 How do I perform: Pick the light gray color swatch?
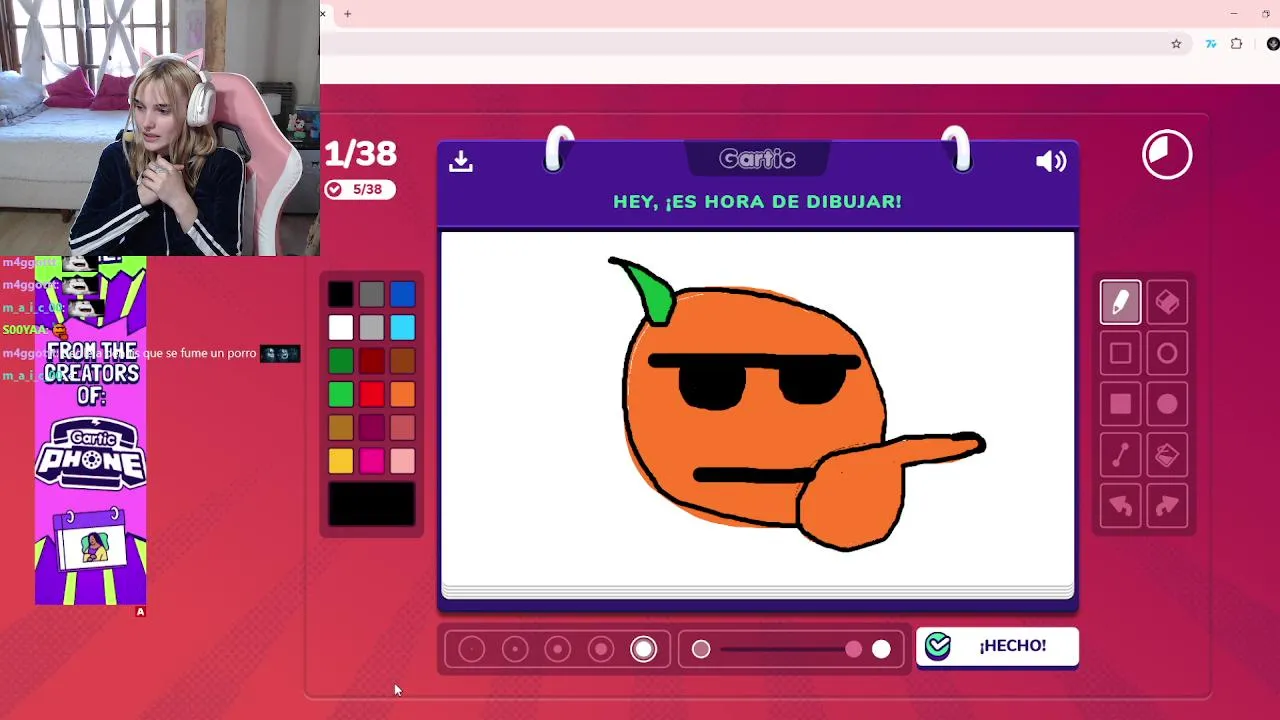(372, 327)
